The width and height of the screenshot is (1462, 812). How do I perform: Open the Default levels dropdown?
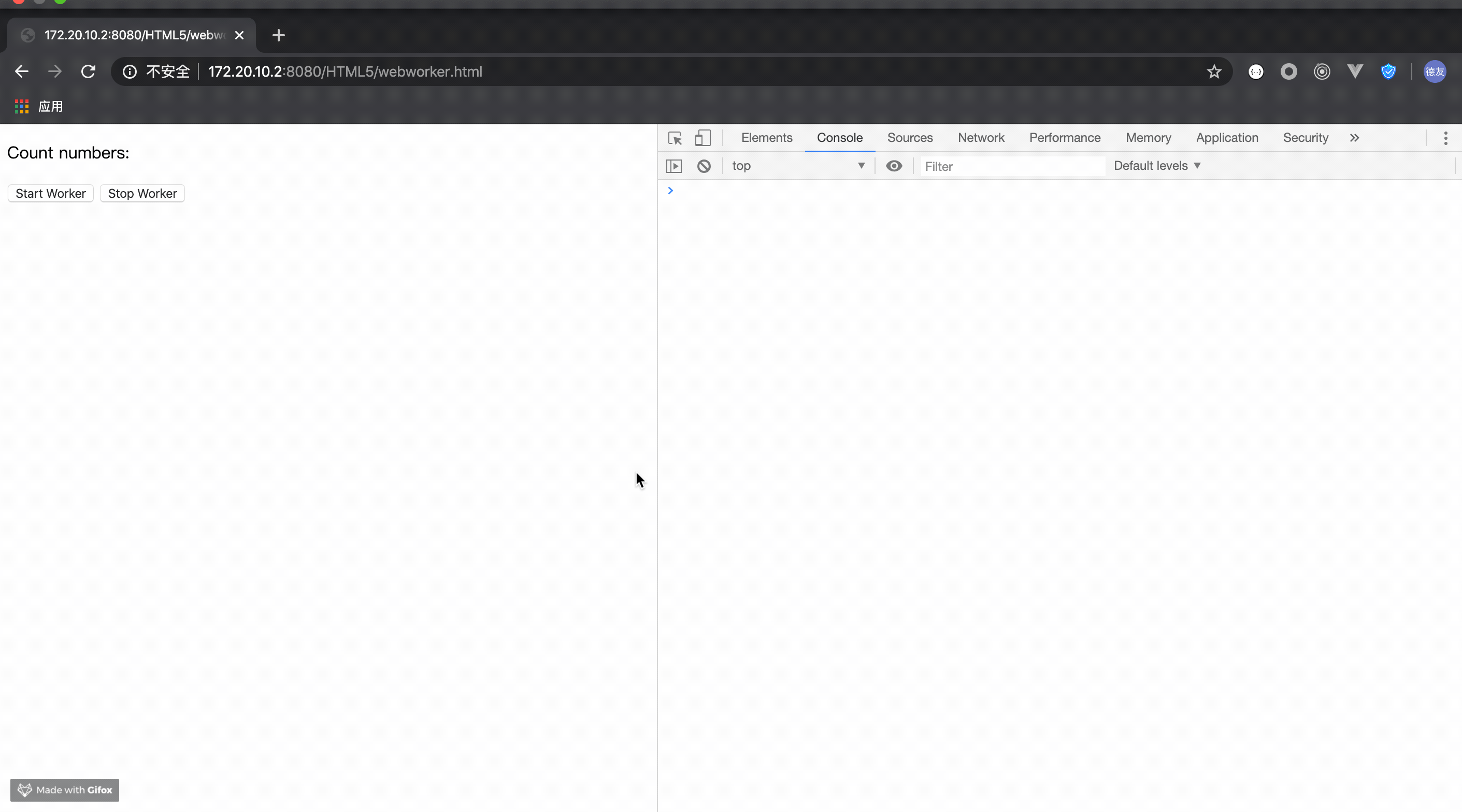[1157, 166]
